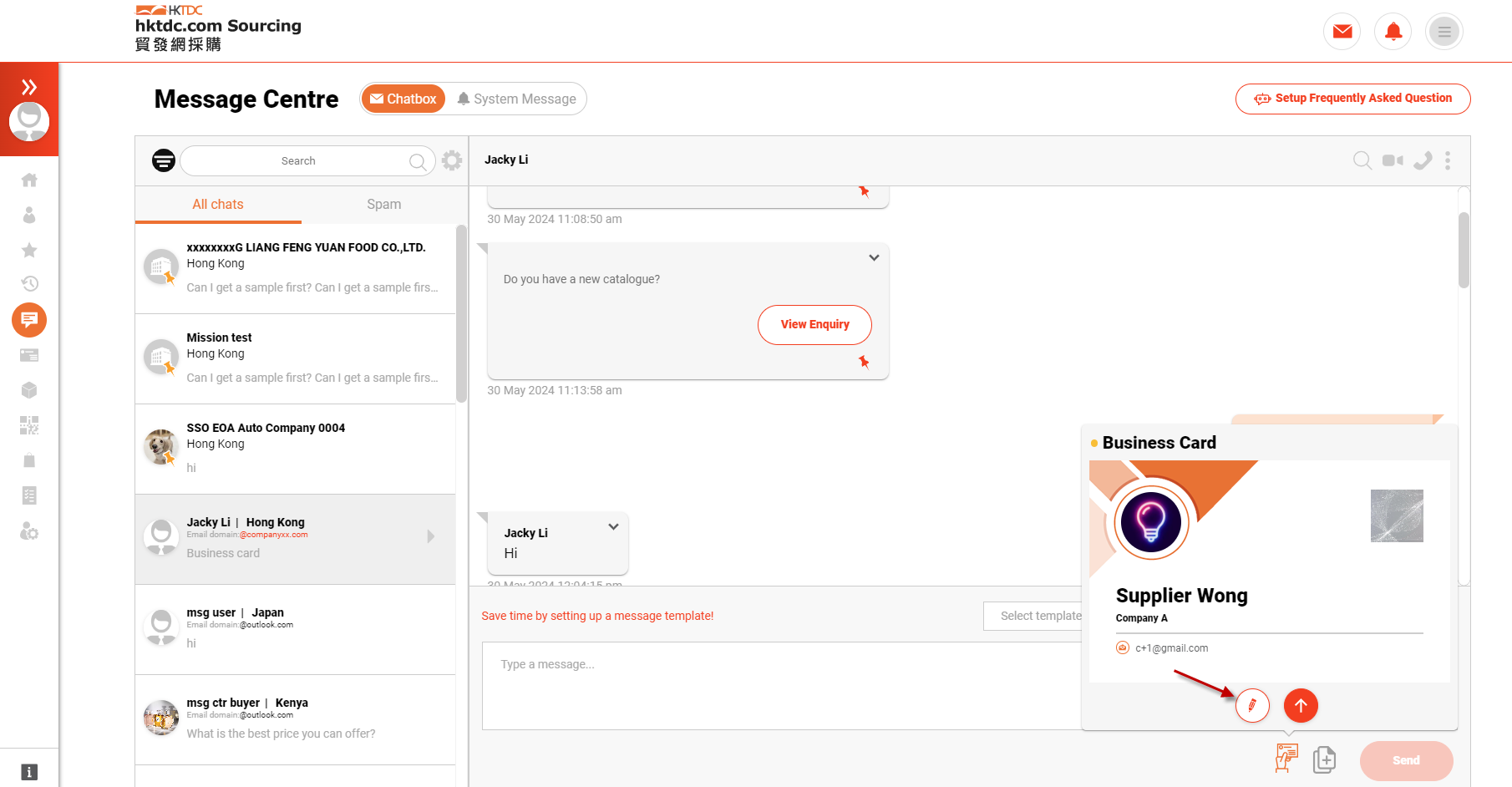Open the notification bell in header
This screenshot has height=787, width=1512.
click(x=1393, y=32)
